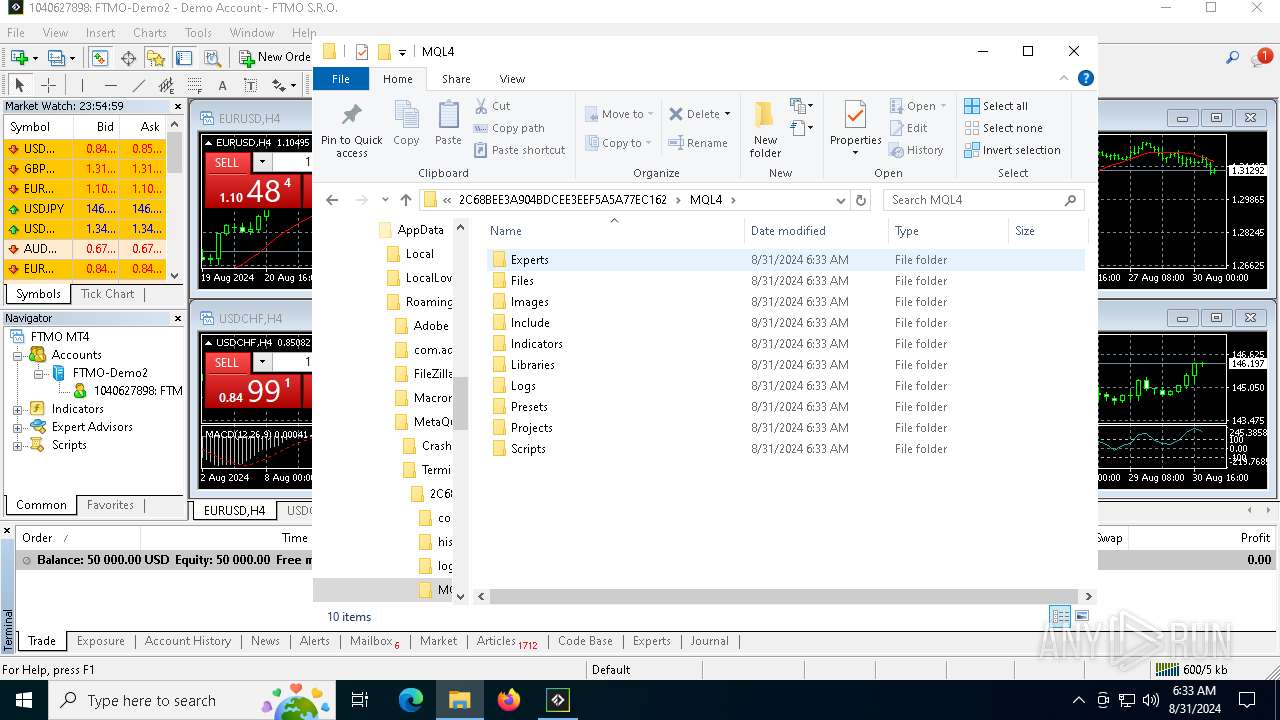Click the Market Watch vertical scrollbar
The width and height of the screenshot is (1280, 720).
pos(175,199)
